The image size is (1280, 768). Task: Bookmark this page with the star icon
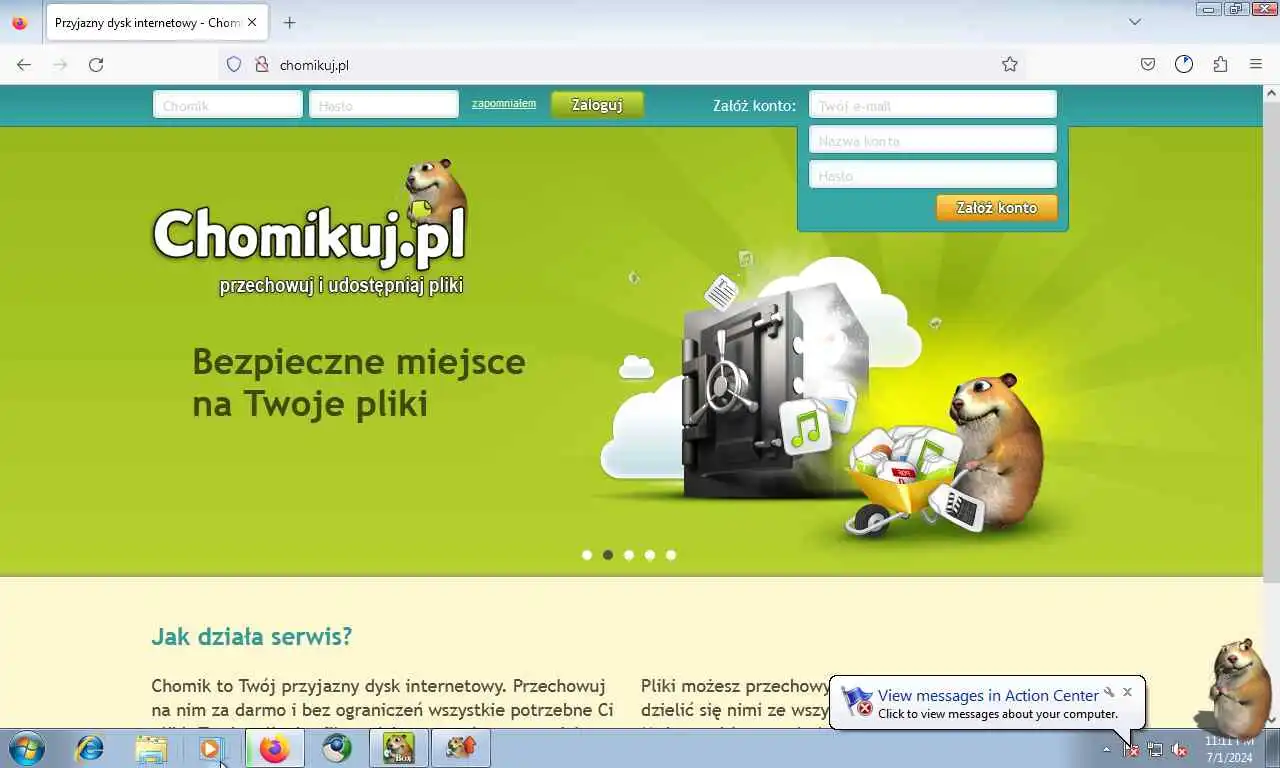(1010, 65)
